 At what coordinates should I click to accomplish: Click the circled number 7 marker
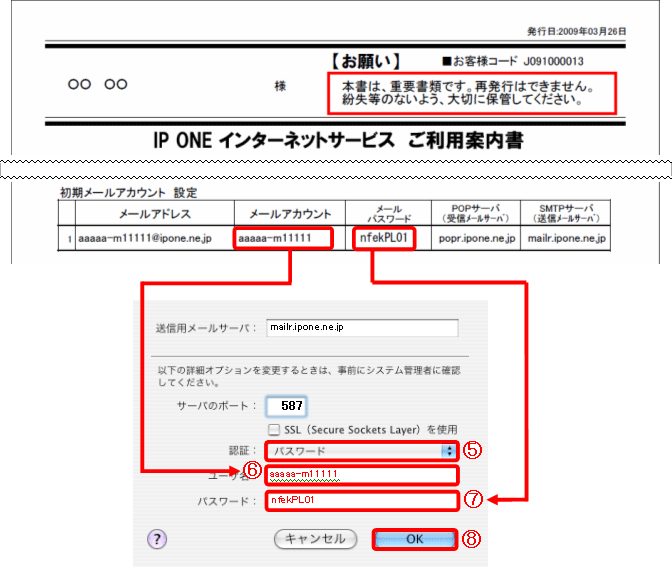click(x=474, y=498)
